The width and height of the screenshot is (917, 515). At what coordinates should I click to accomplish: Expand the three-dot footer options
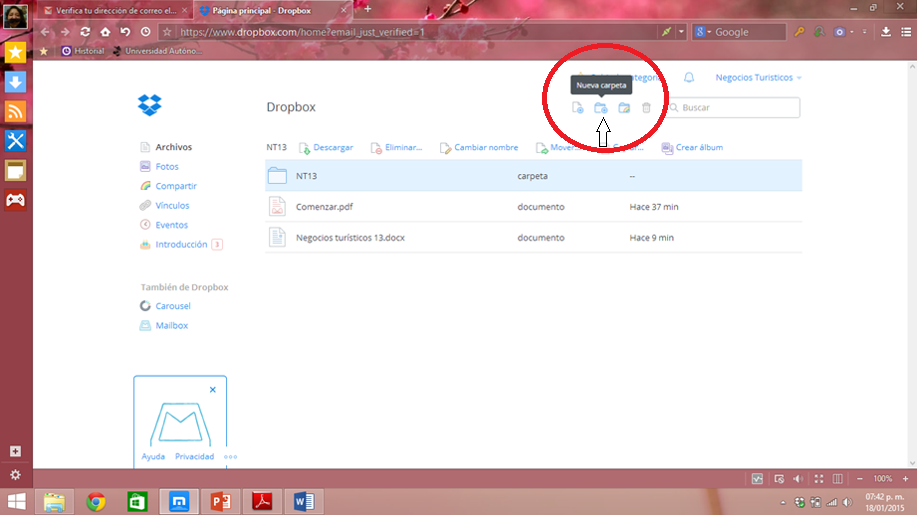(230, 457)
